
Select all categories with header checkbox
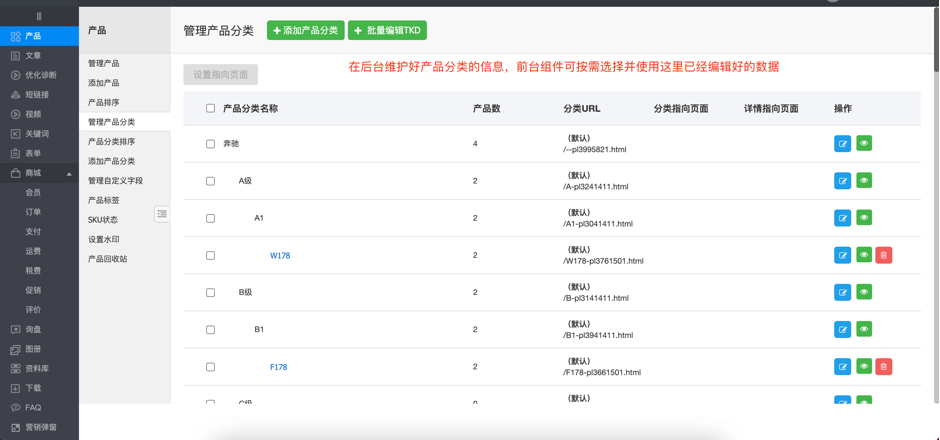[210, 109]
